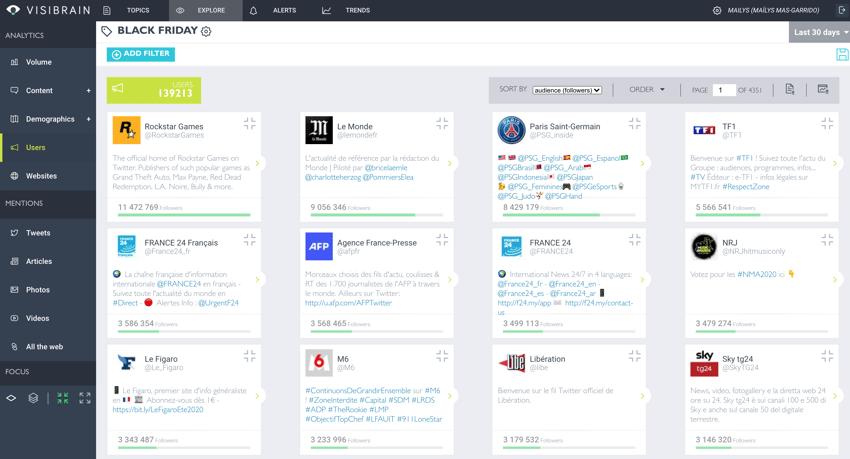Expand Rockstar Games card details arrow
The height and width of the screenshot is (459, 850).
tap(257, 163)
